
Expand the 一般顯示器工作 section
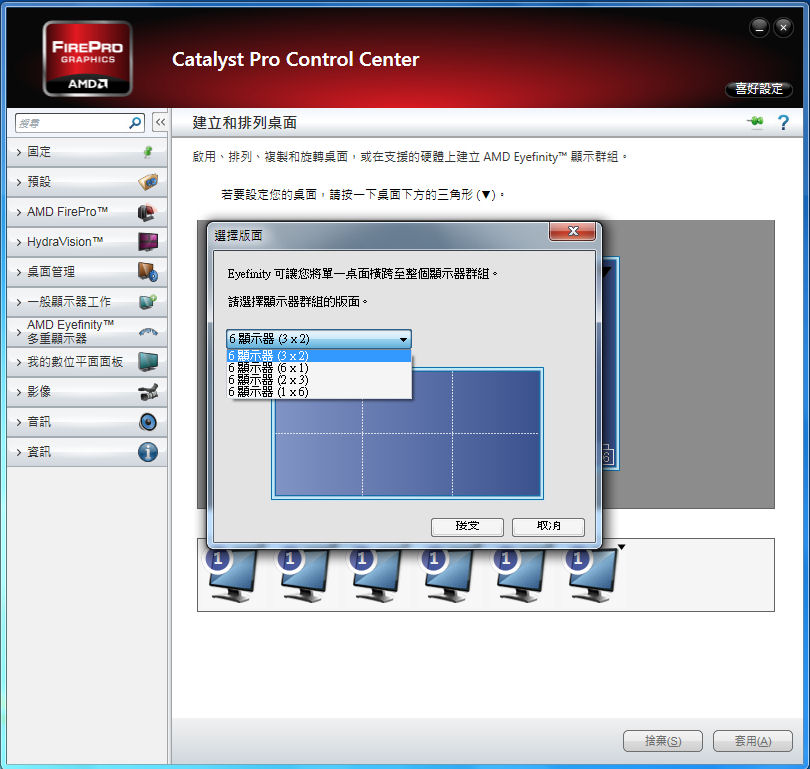click(87, 302)
